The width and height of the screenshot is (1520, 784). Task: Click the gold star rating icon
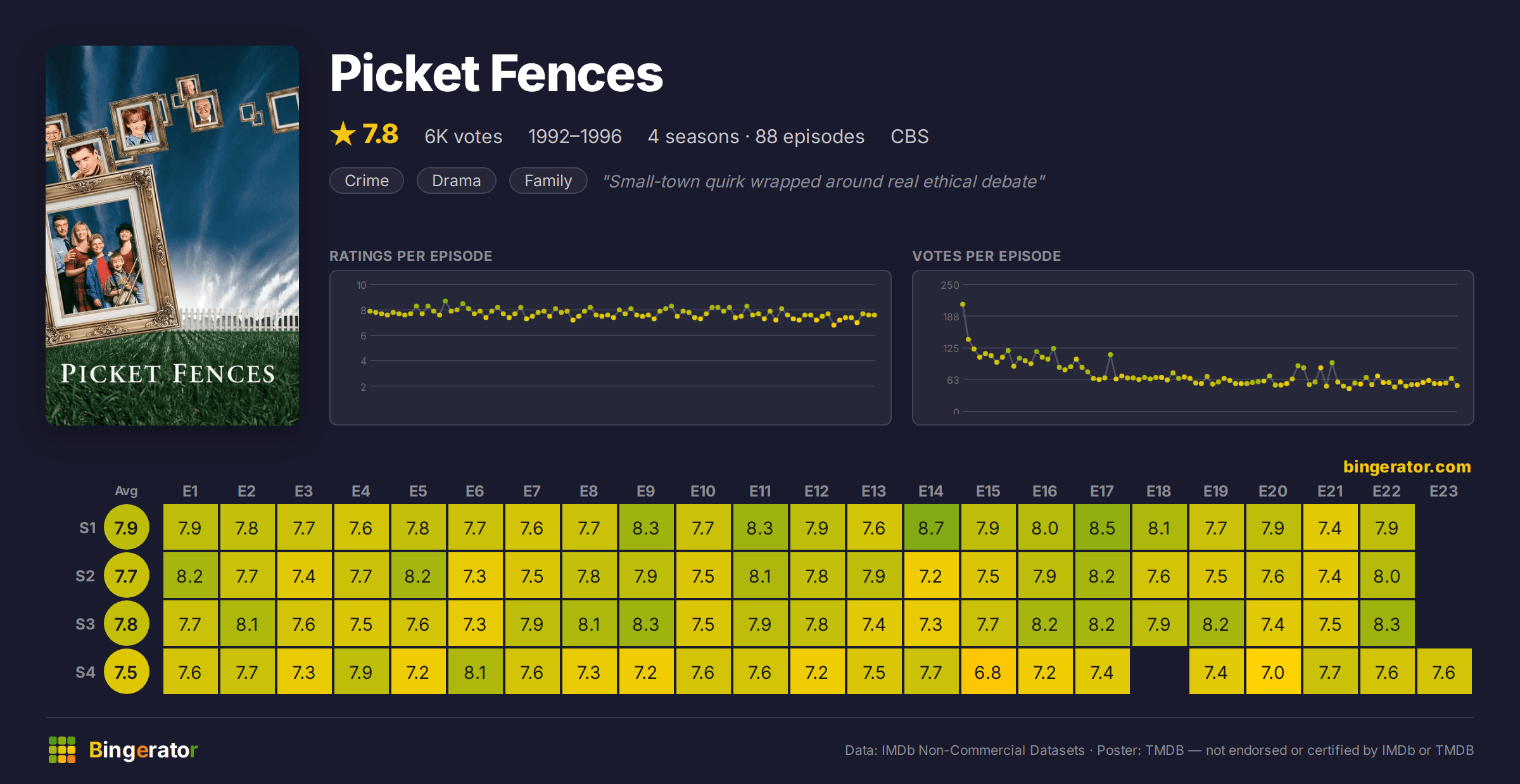(343, 134)
